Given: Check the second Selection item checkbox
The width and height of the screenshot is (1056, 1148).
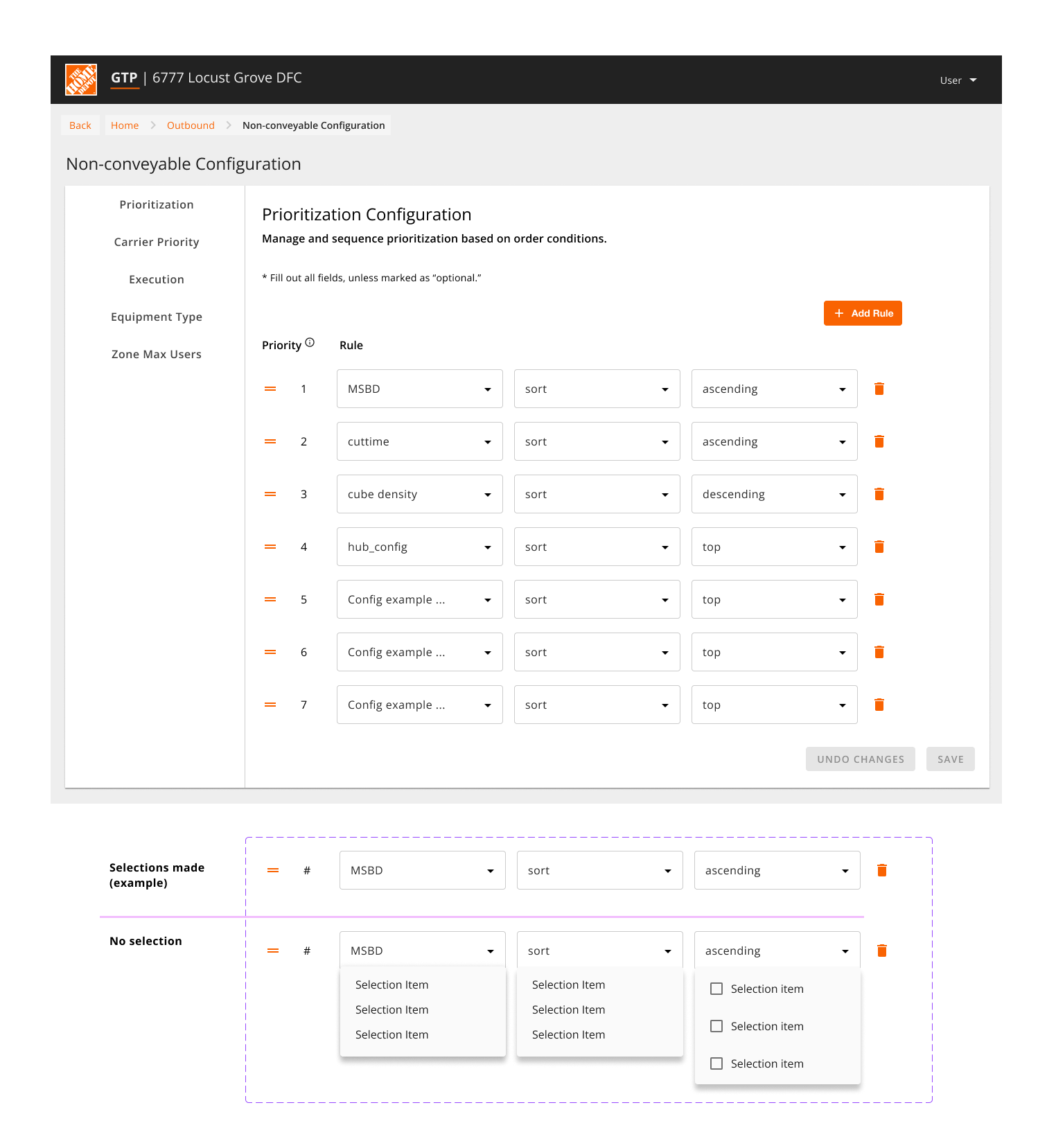Looking at the screenshot, I should (x=716, y=1026).
